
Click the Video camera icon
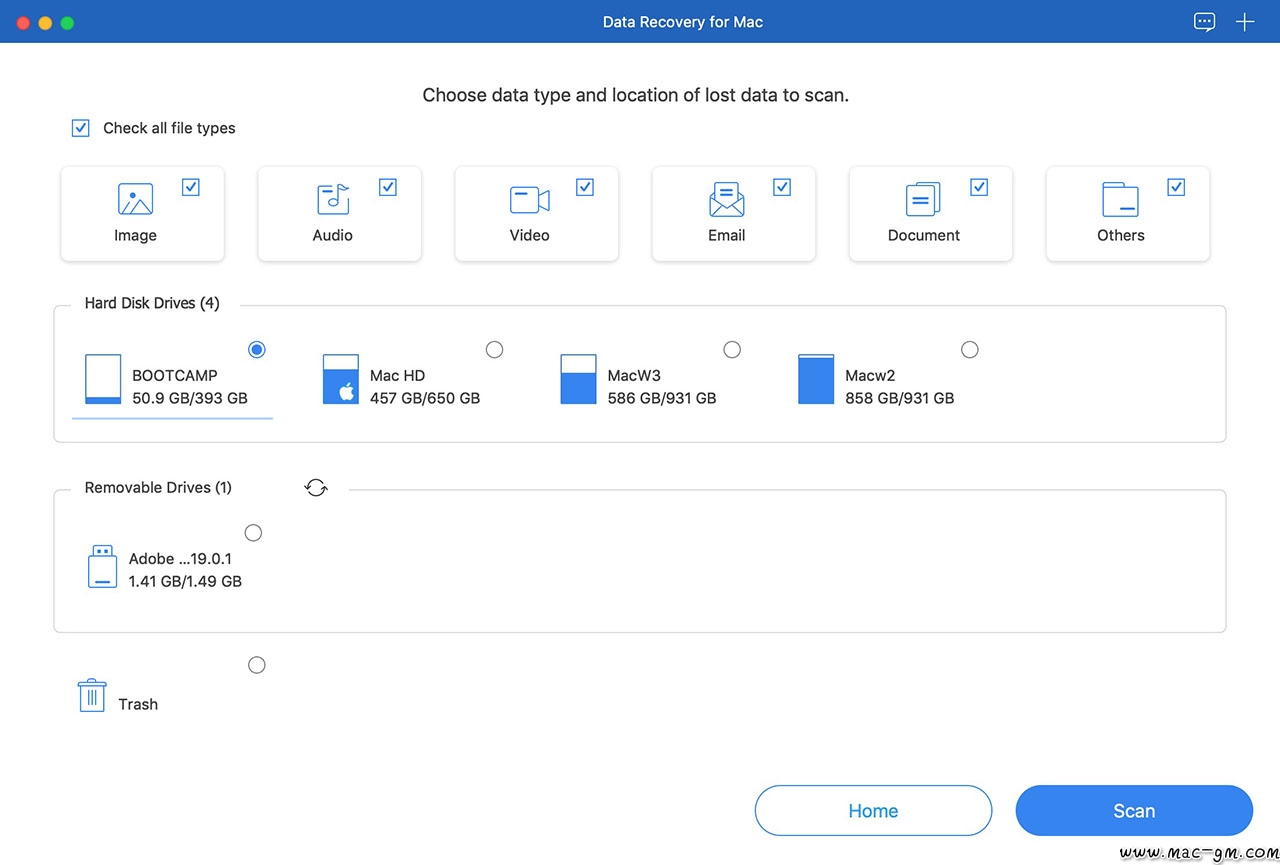pyautogui.click(x=530, y=200)
